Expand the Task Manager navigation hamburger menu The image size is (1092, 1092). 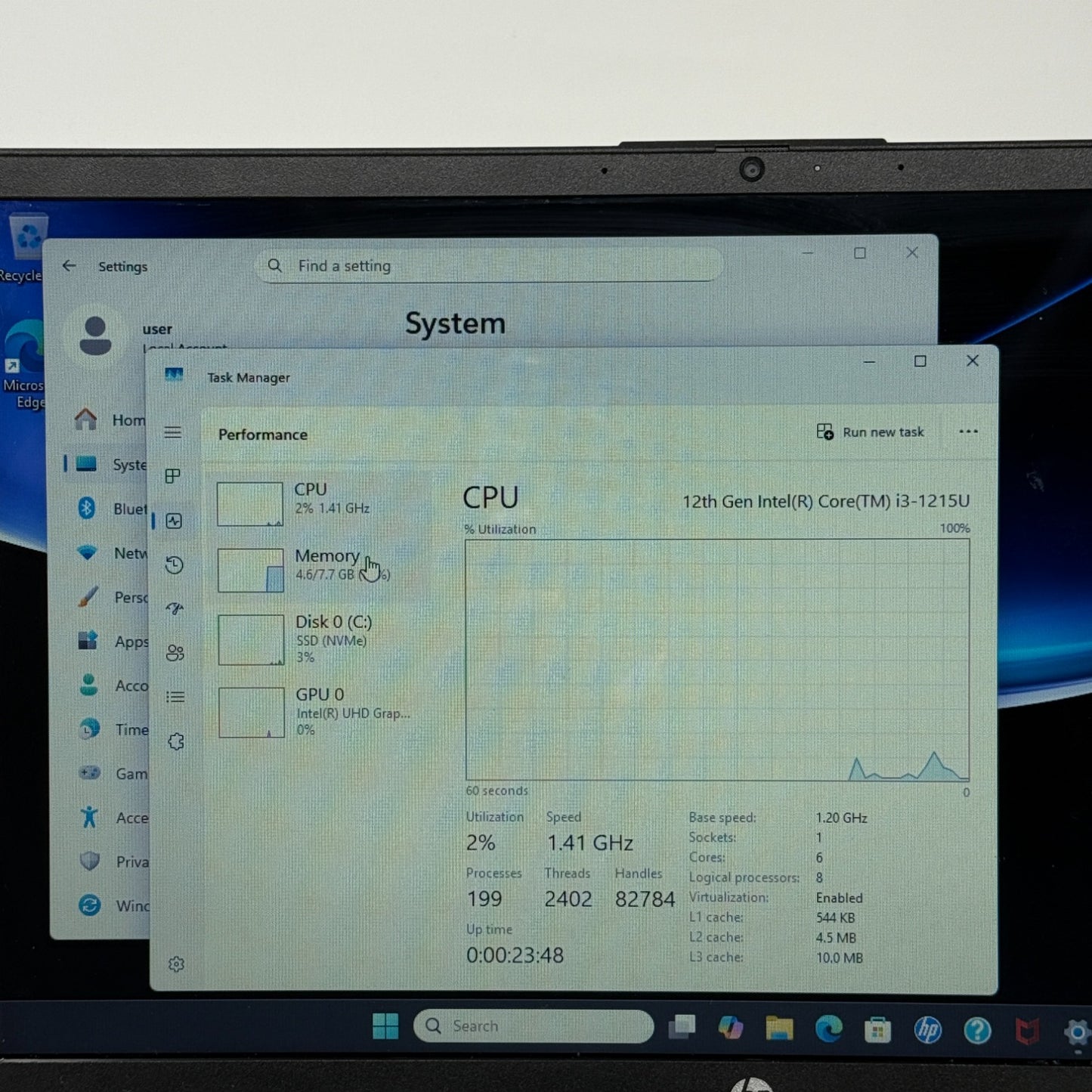(174, 432)
